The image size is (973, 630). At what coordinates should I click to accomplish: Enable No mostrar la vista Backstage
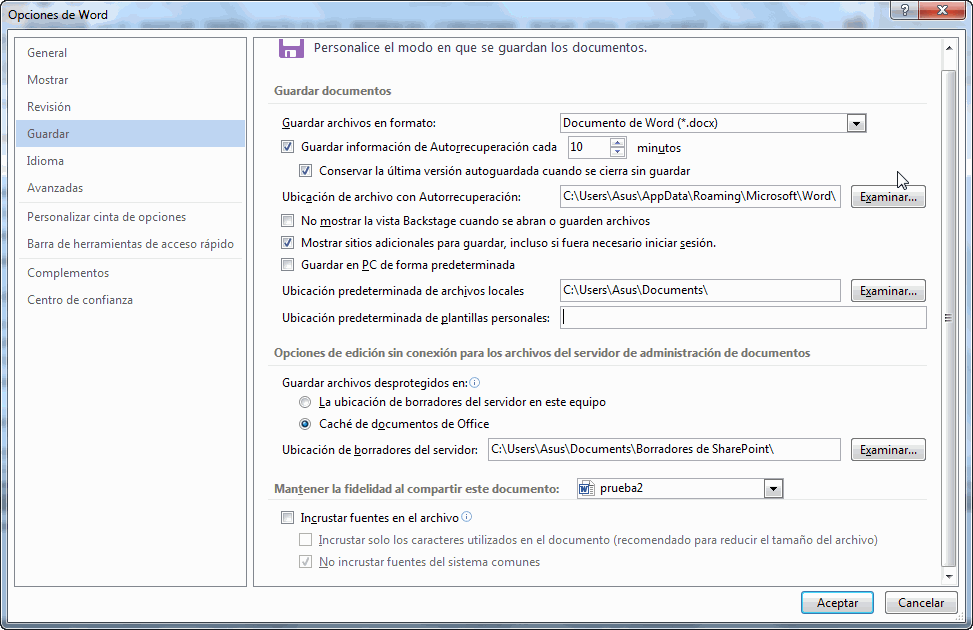[288, 221]
